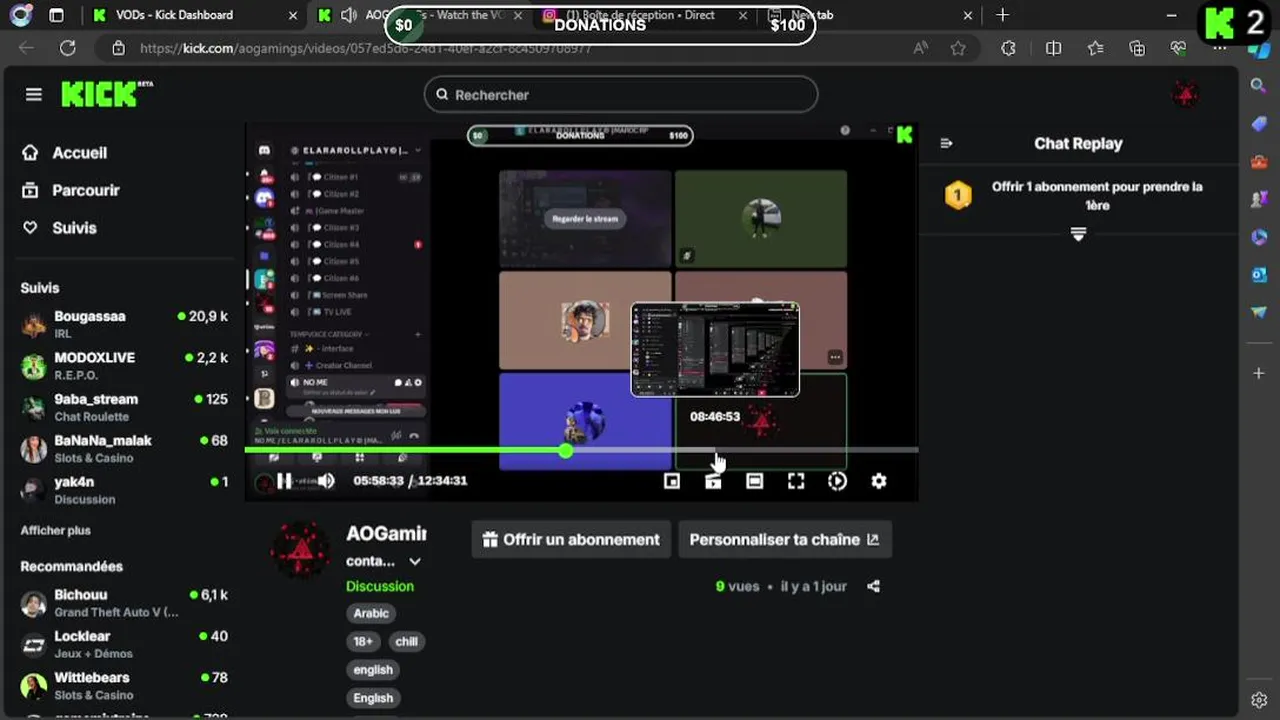Expand the channel description chevron
The height and width of the screenshot is (720, 1280).
[415, 562]
